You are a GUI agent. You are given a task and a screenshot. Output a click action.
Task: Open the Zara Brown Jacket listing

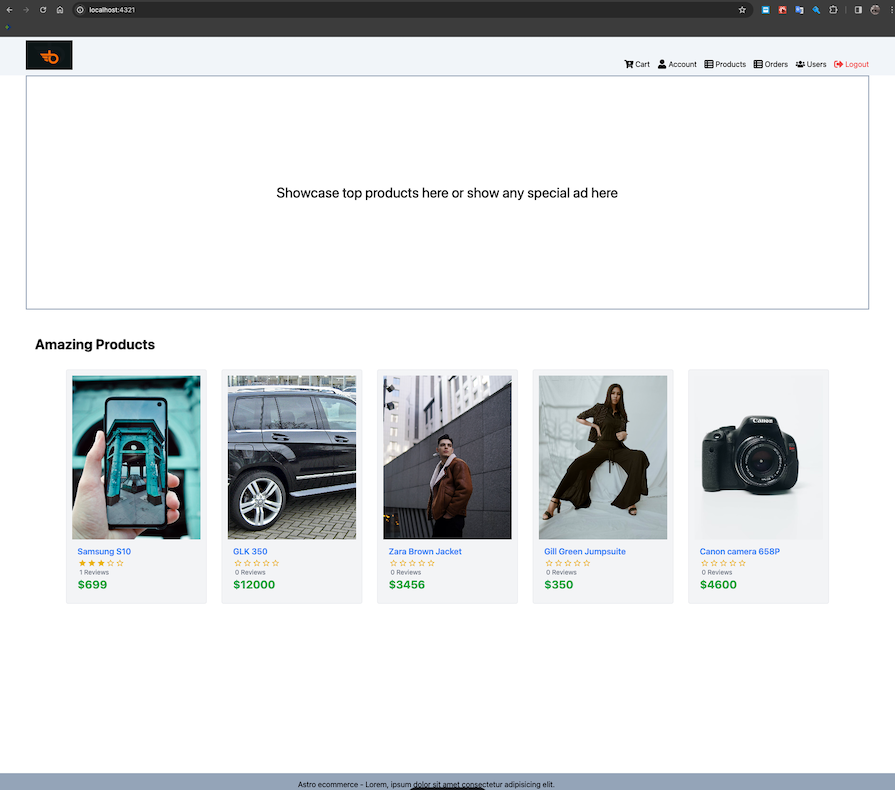point(424,551)
